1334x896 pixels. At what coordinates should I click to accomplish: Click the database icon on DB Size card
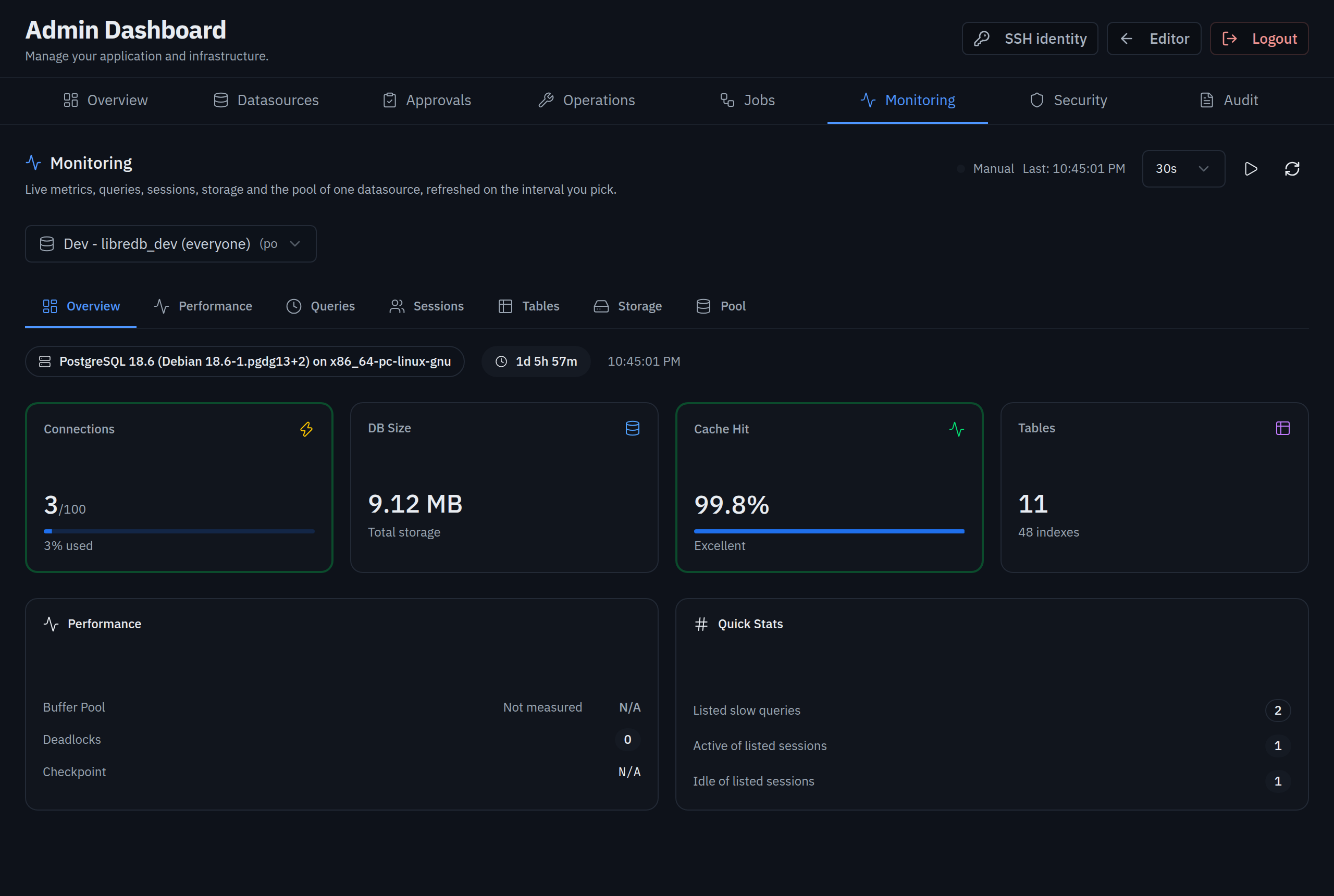[x=632, y=428]
